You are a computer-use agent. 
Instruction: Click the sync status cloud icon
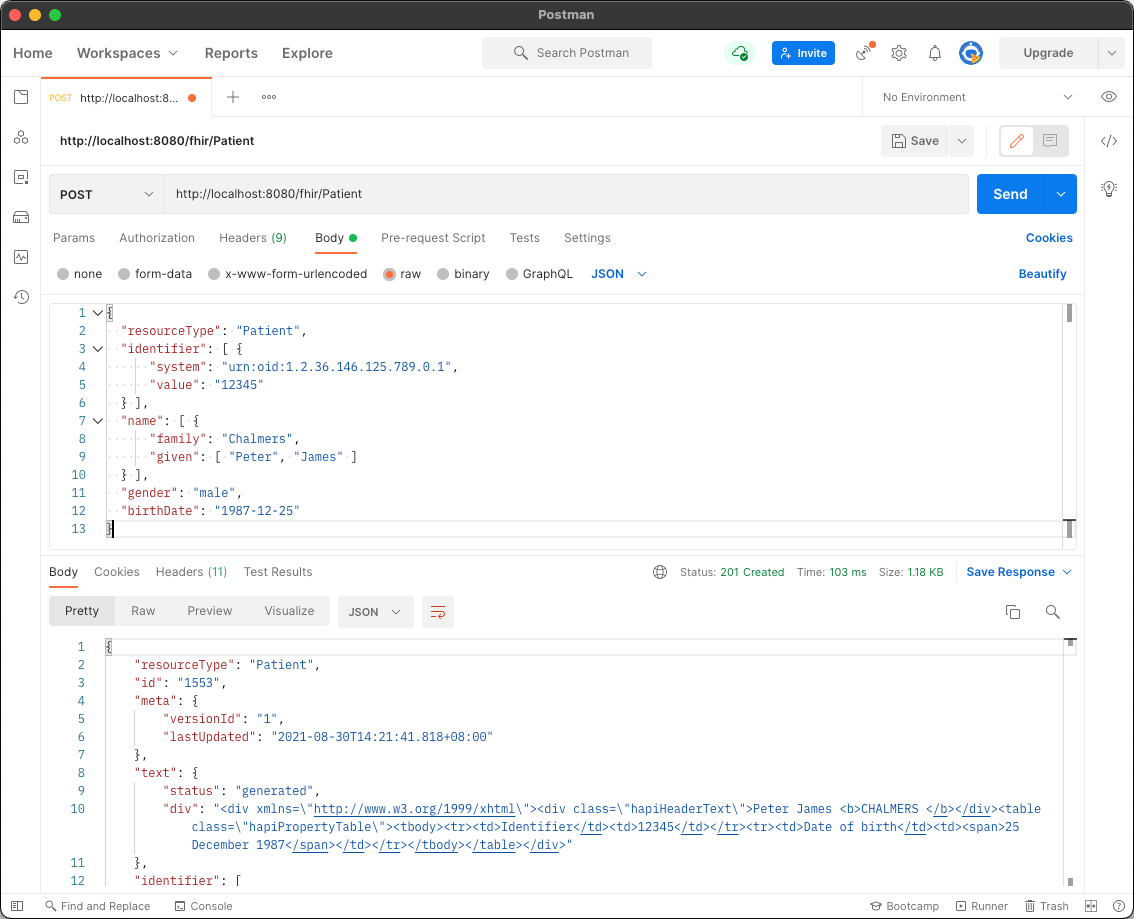[x=739, y=53]
